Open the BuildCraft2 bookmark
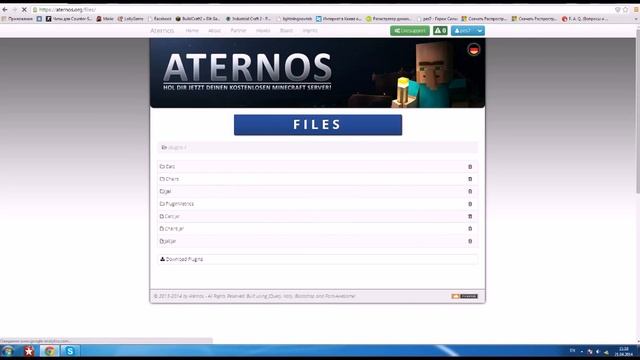 198,19
